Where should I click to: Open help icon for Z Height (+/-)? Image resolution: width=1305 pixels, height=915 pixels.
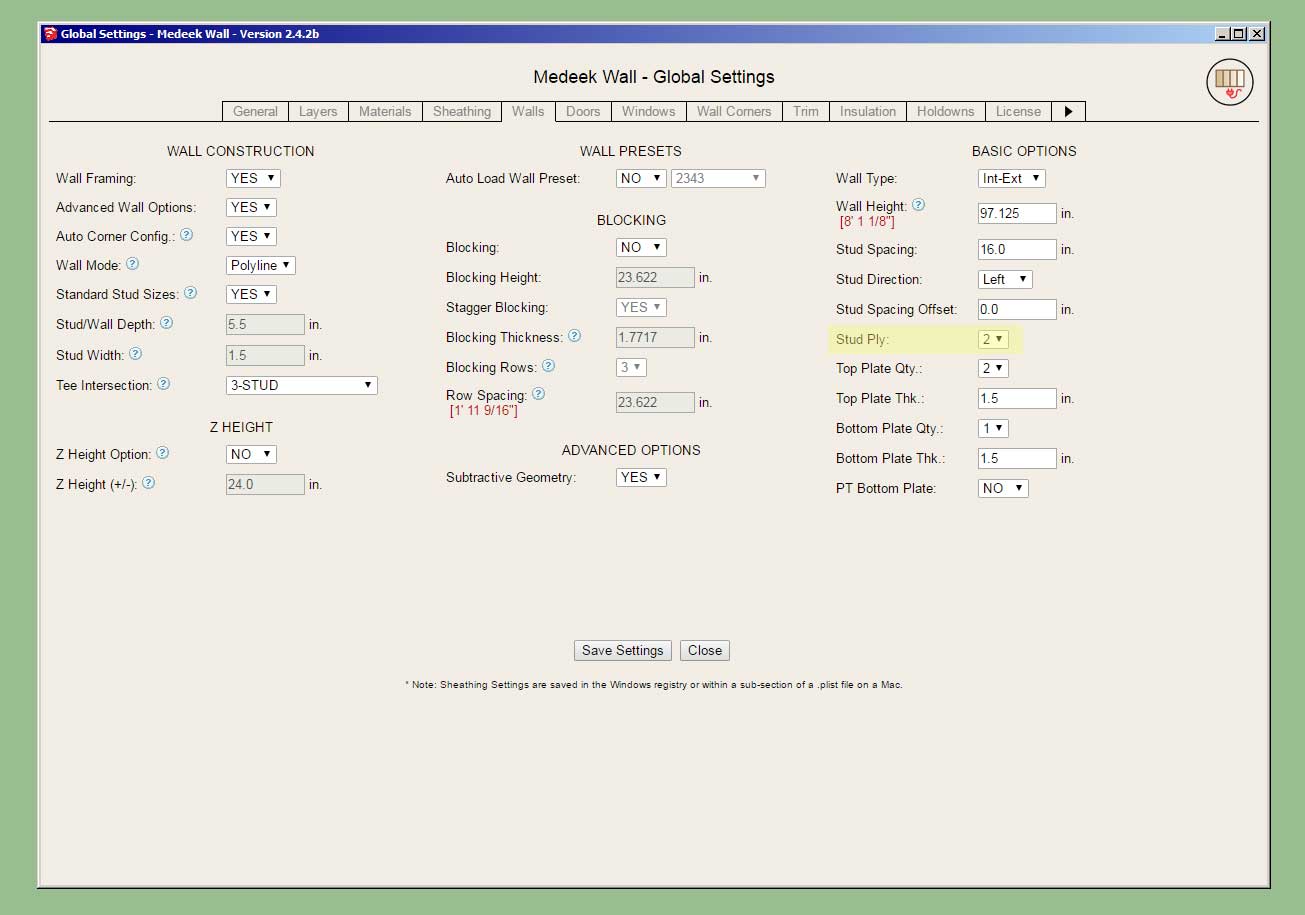coord(148,483)
